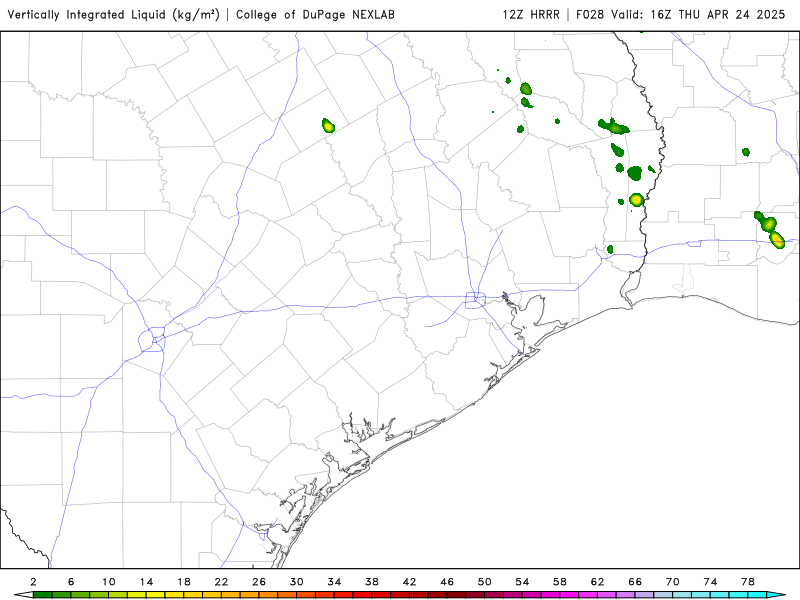Click the '78' label on the color scale

[748, 582]
